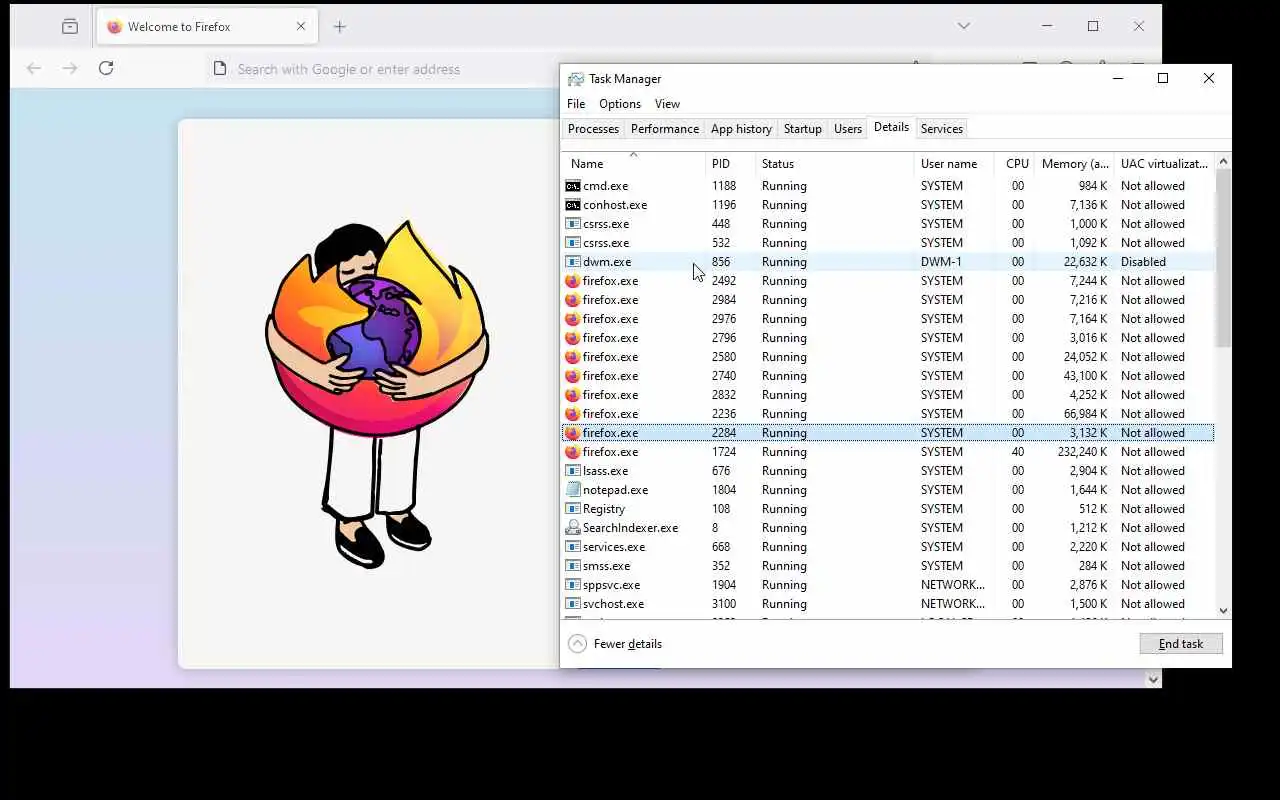The width and height of the screenshot is (1280, 800).
Task: Click scroll down arrow in process list
Action: [x=1223, y=610]
